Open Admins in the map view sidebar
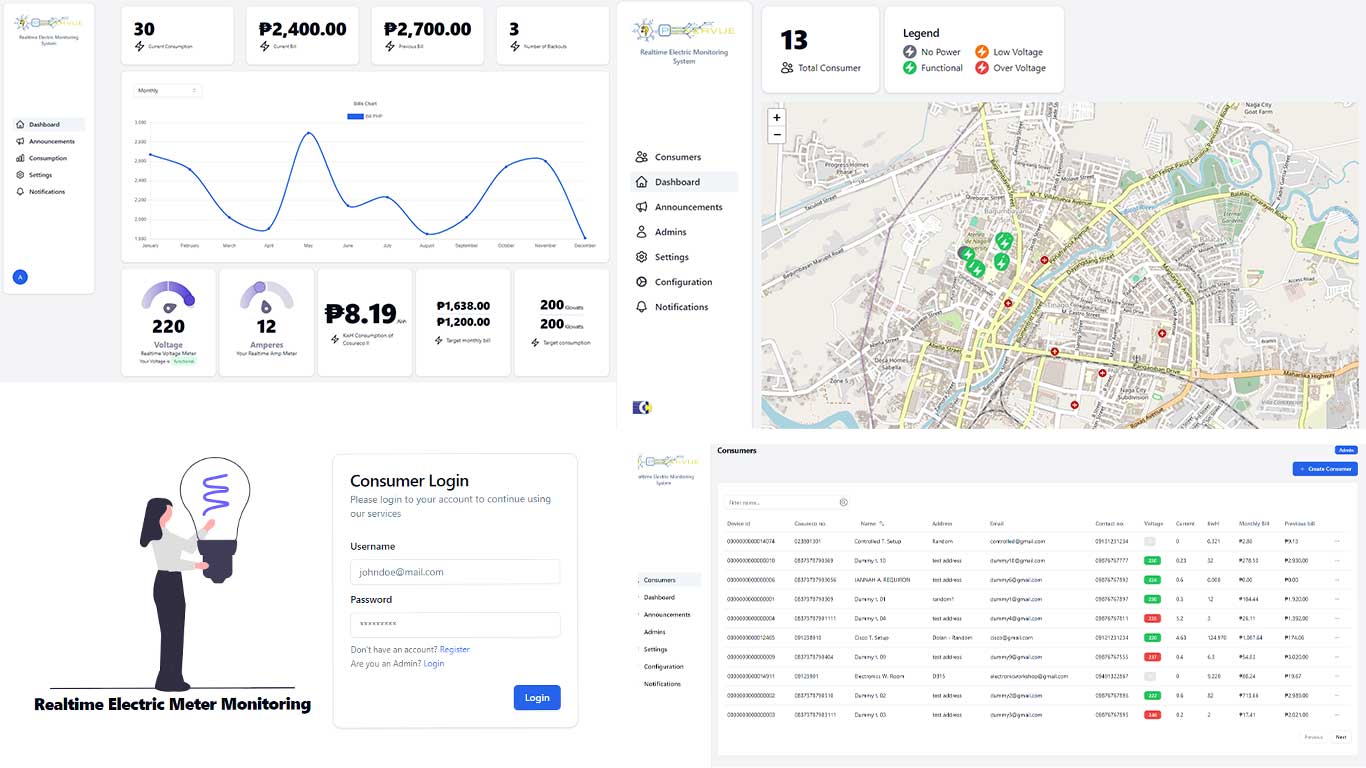1366x768 pixels. pos(670,232)
